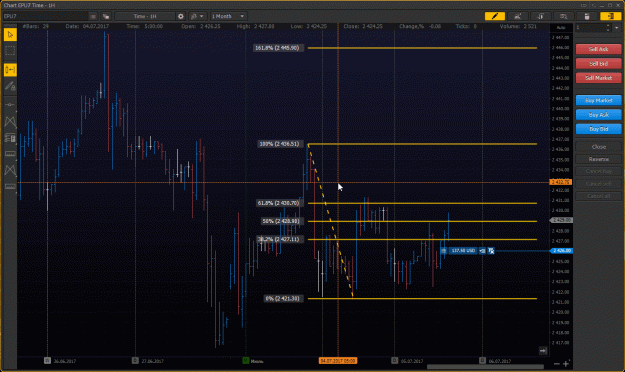Click the zoom in plus icon
Image resolution: width=625 pixels, height=372 pixels.
pyautogui.click(x=566, y=363)
